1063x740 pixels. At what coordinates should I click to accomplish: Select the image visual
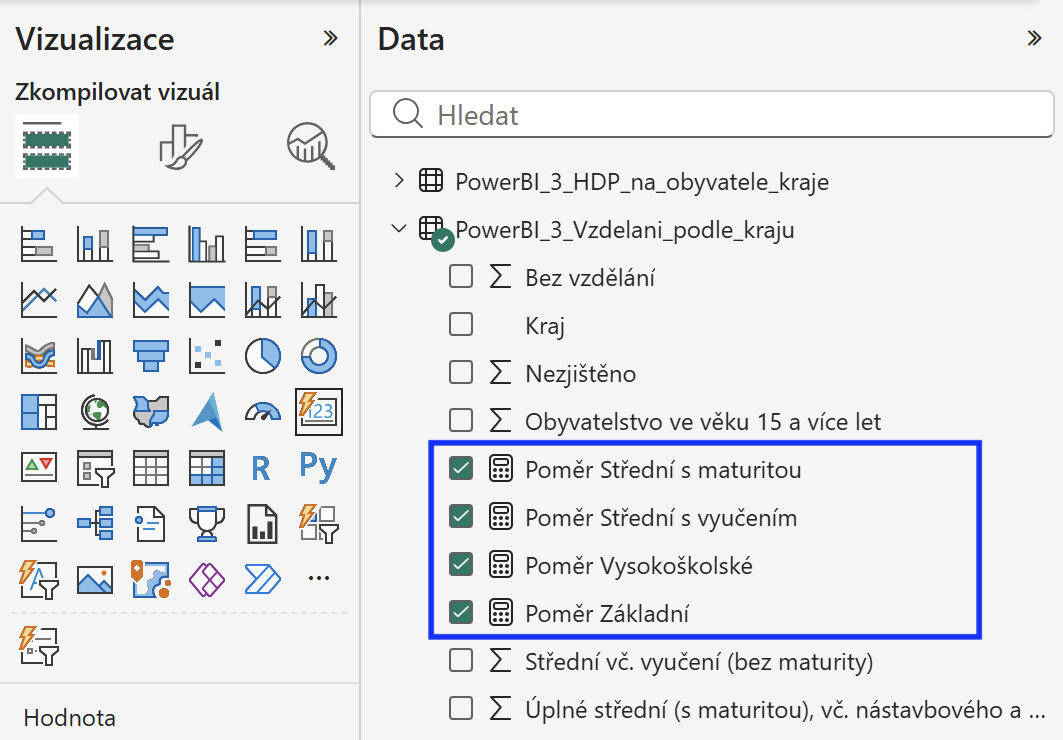[x=94, y=580]
